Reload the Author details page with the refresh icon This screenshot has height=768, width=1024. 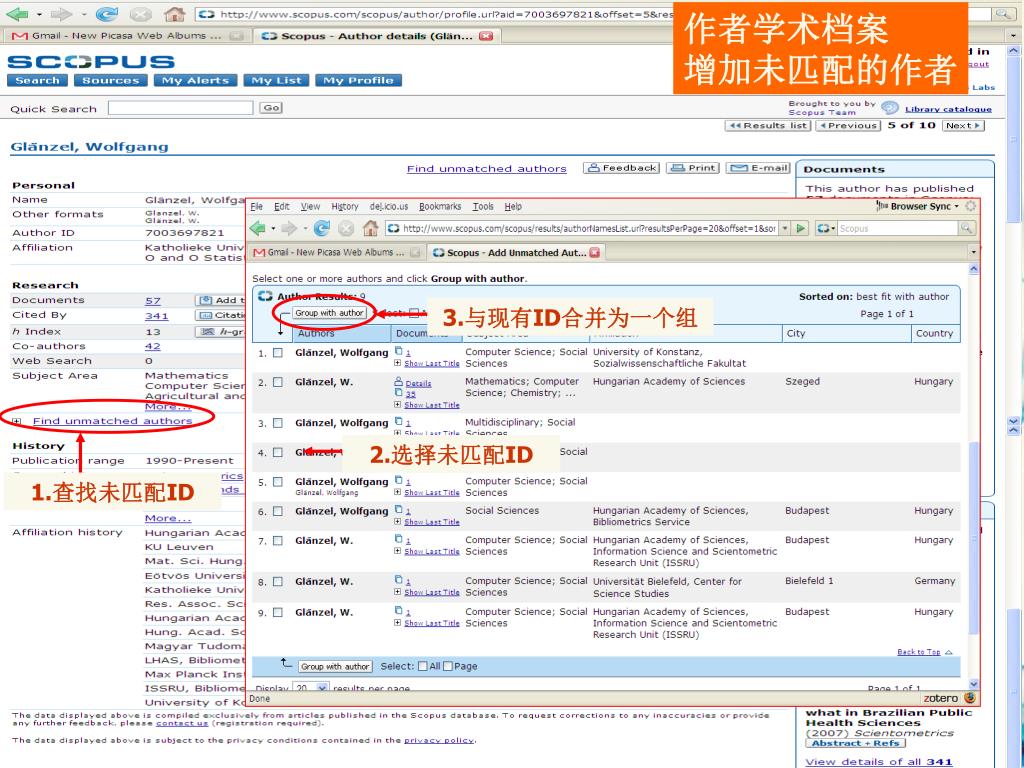tap(106, 14)
